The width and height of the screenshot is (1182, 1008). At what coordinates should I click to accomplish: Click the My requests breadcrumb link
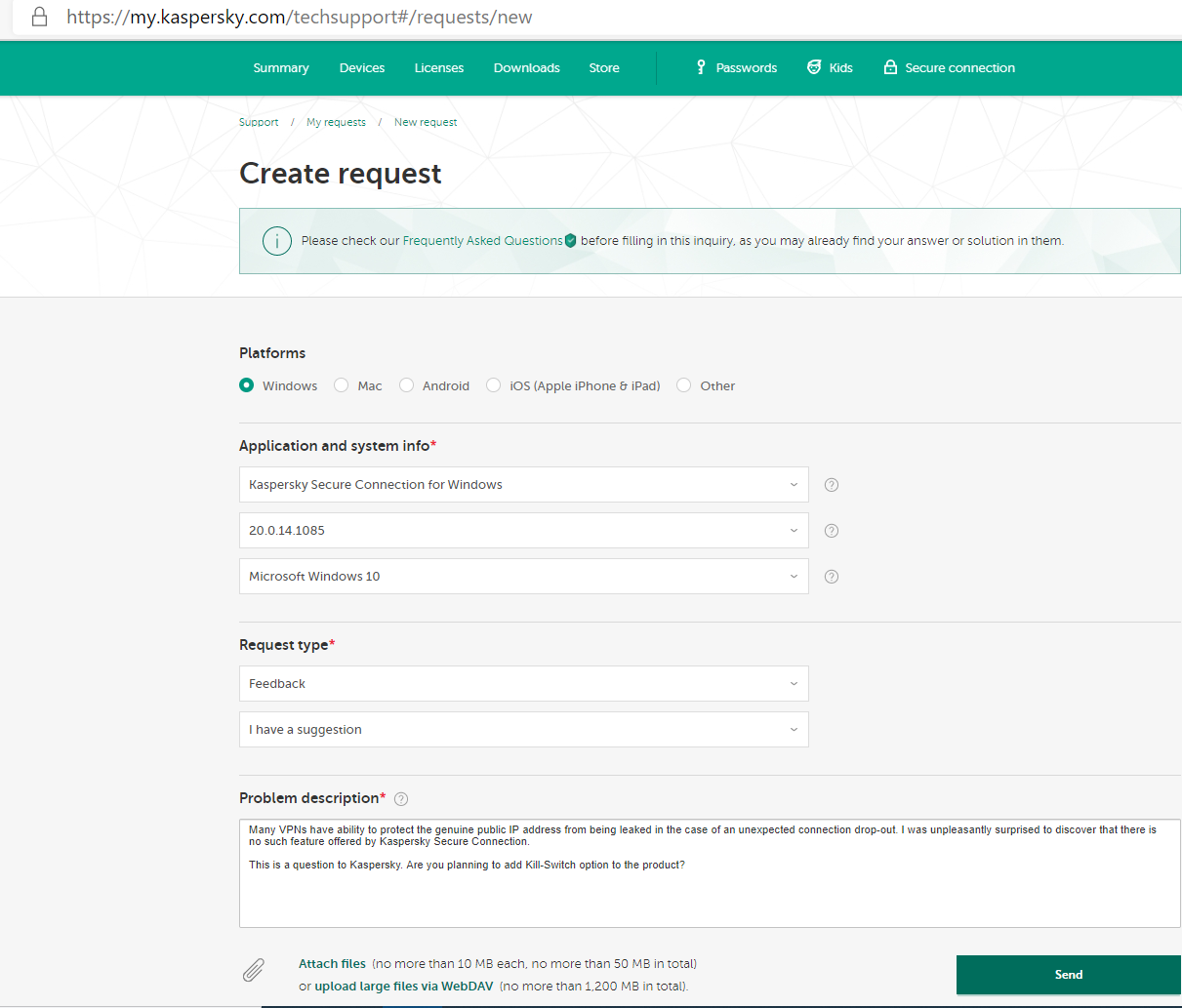[336, 122]
